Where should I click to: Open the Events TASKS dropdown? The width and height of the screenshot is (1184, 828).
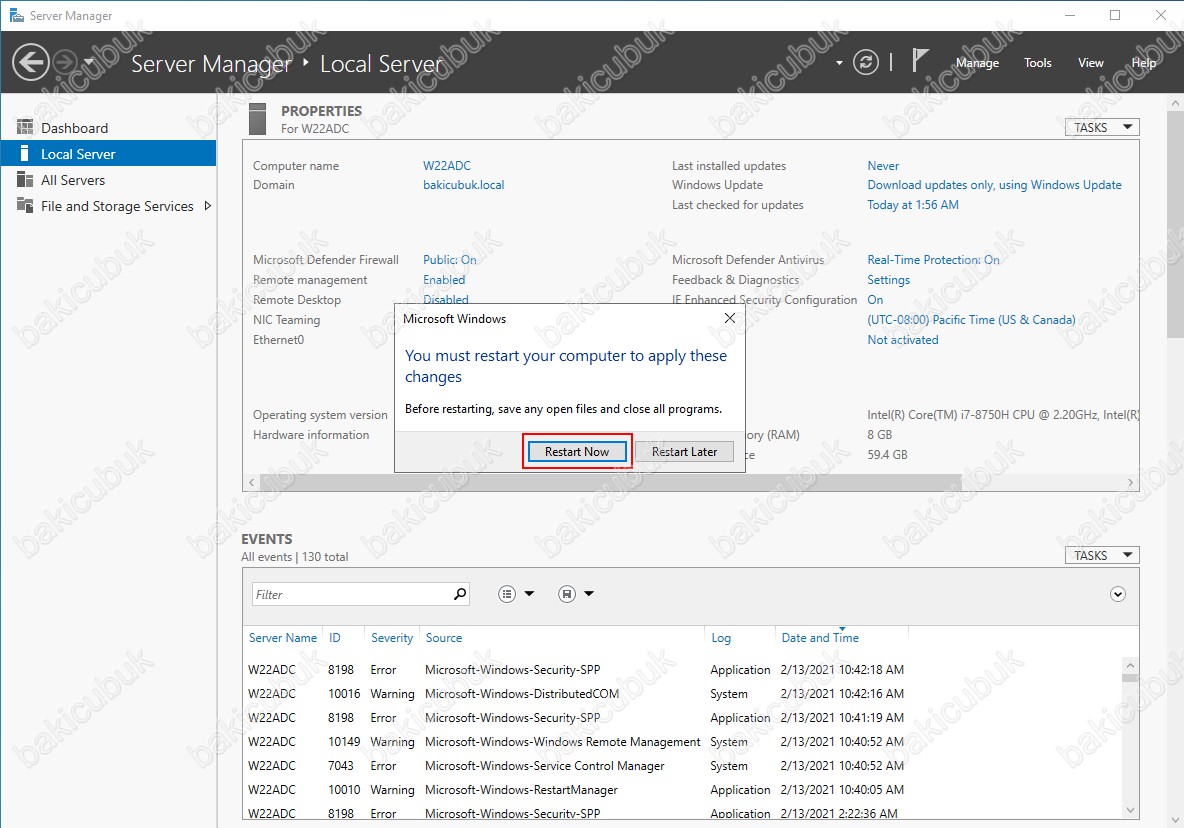coord(1102,555)
